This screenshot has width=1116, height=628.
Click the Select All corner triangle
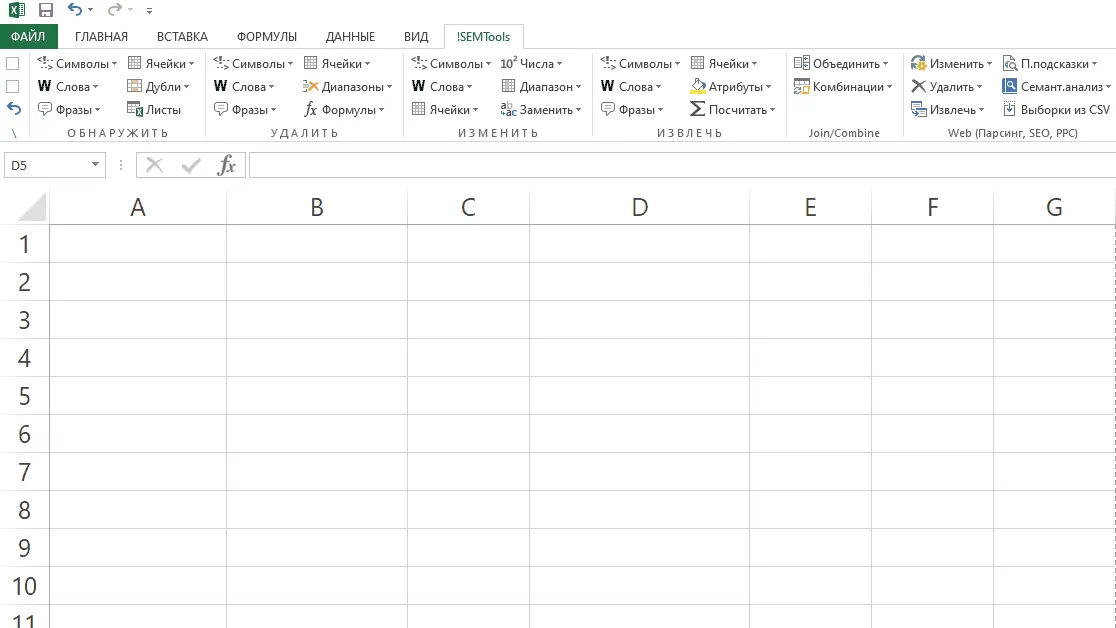(32, 207)
